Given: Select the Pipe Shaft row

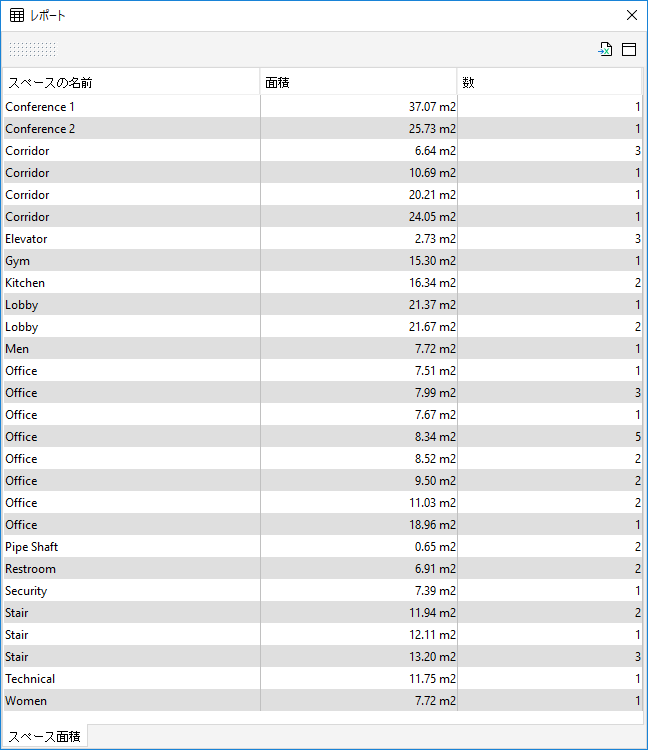Looking at the screenshot, I should pos(323,547).
